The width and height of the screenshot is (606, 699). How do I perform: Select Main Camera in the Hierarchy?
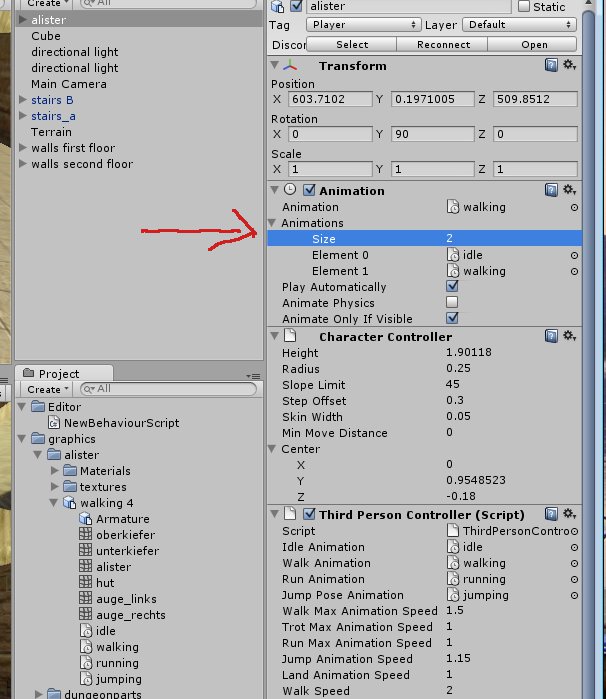coord(68,84)
